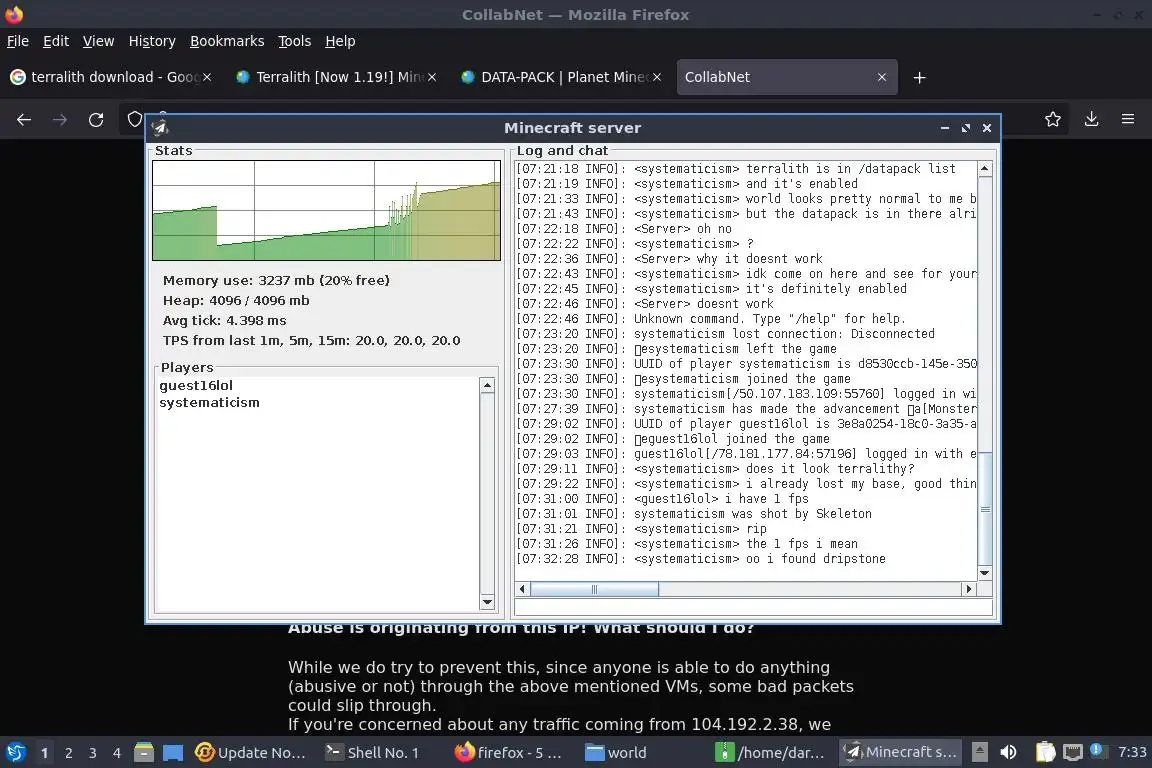Open the Edit menu in Firefox

coord(56,41)
